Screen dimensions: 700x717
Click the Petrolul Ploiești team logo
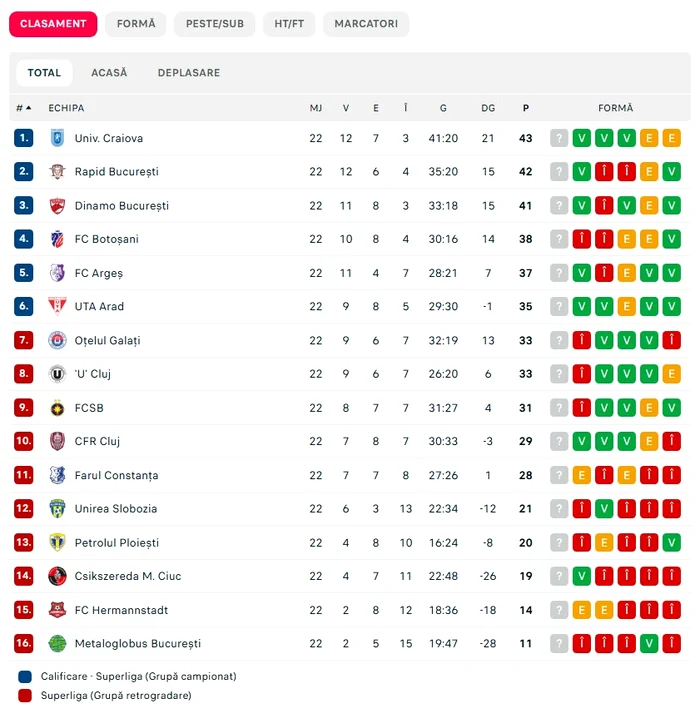pos(57,542)
